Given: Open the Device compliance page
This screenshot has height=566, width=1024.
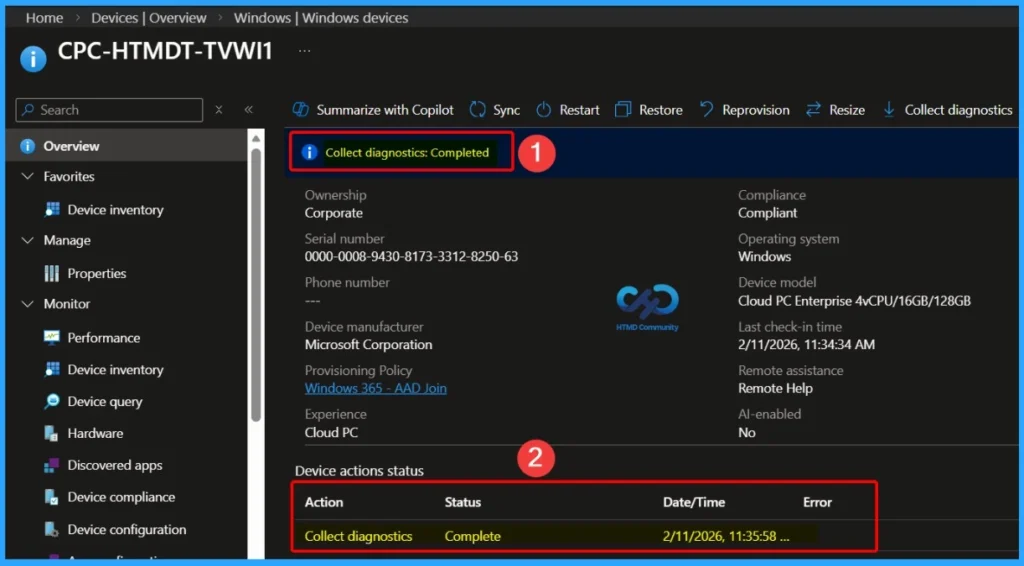Looking at the screenshot, I should coord(121,497).
